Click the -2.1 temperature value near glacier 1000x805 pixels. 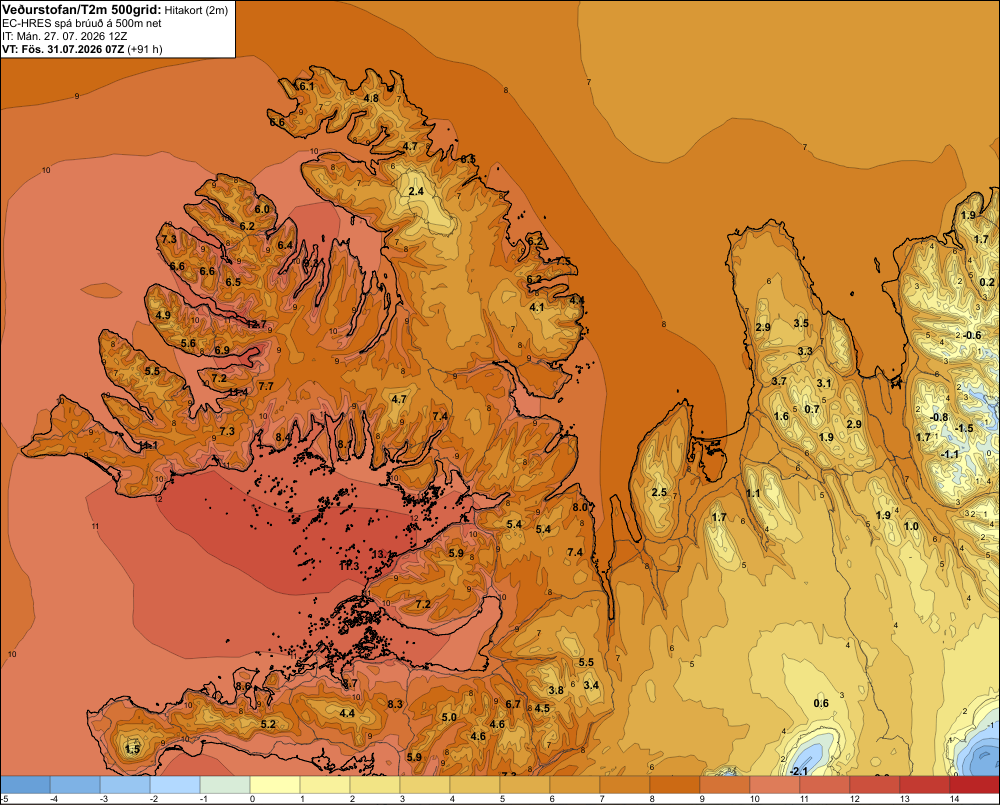pyautogui.click(x=798, y=771)
